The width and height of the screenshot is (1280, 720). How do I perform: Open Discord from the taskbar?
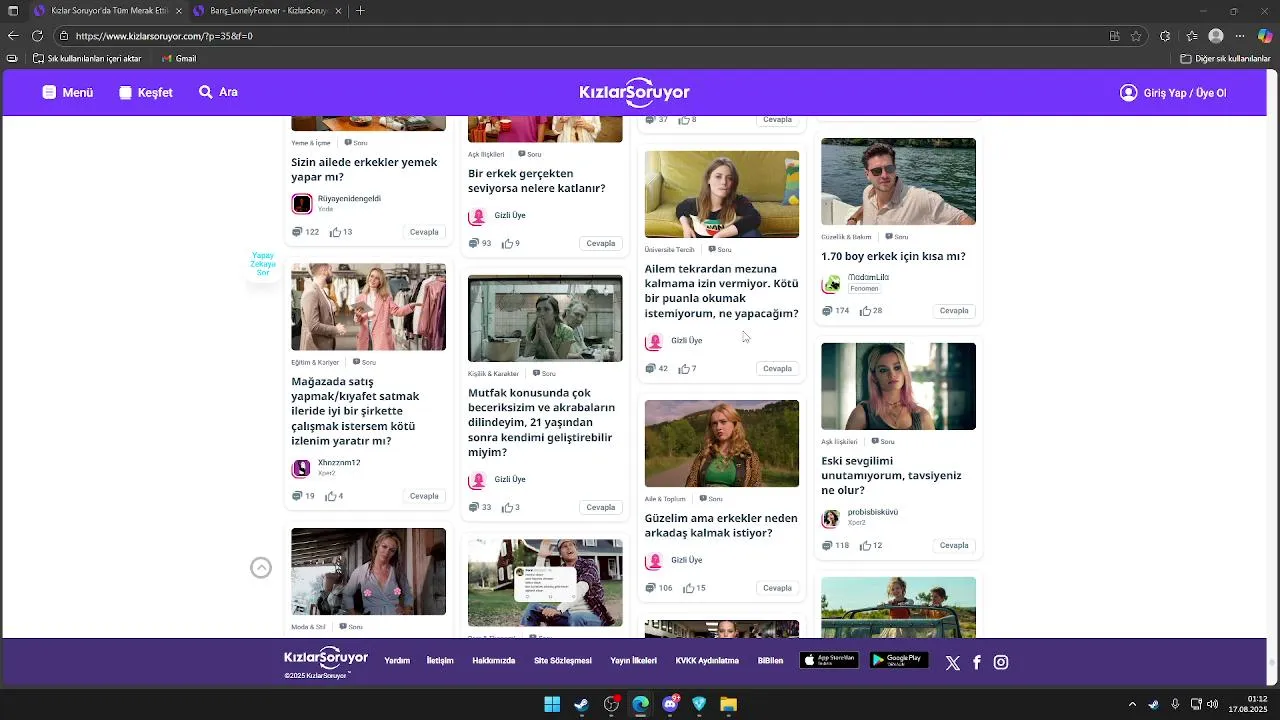pyautogui.click(x=670, y=705)
